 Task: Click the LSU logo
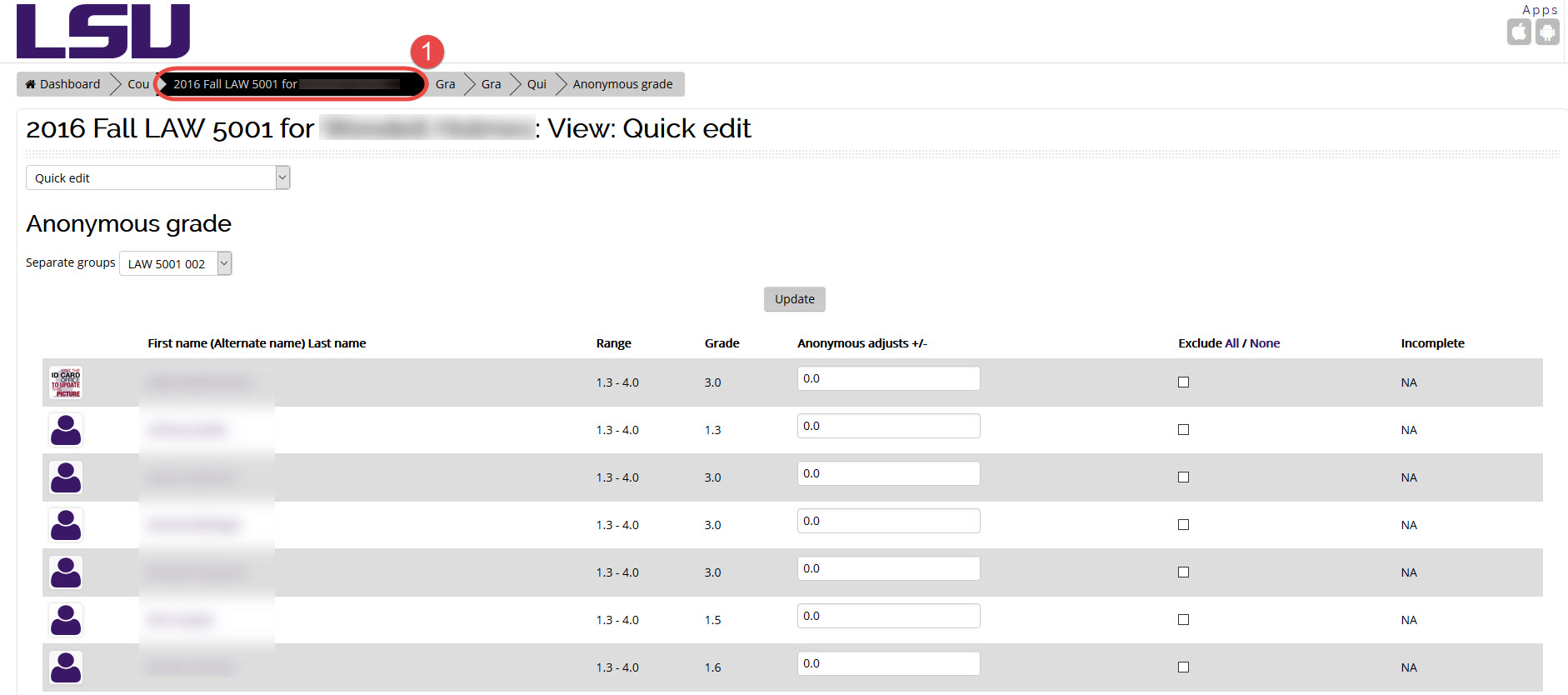point(103,31)
